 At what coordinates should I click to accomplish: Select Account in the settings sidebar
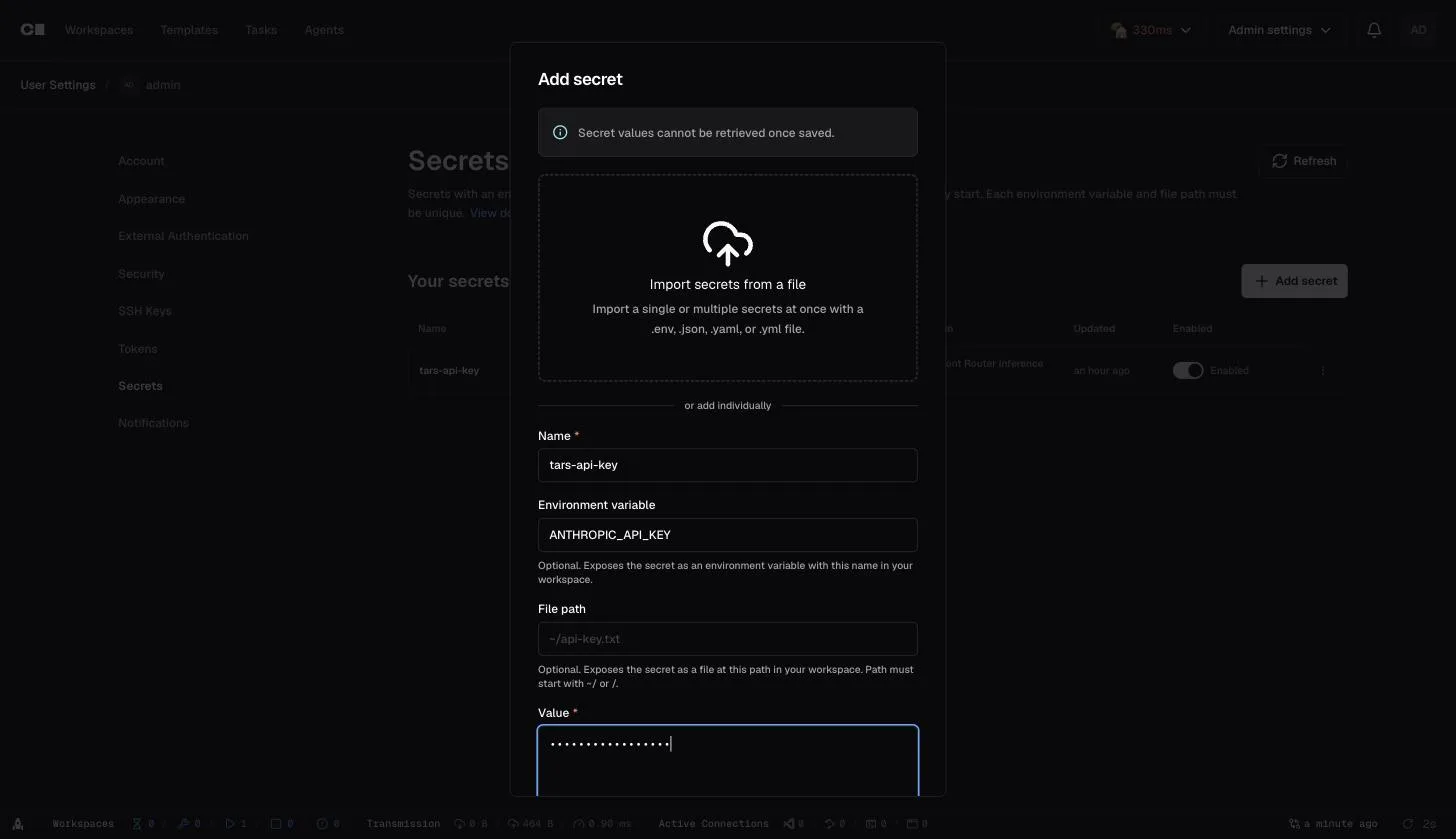click(141, 161)
